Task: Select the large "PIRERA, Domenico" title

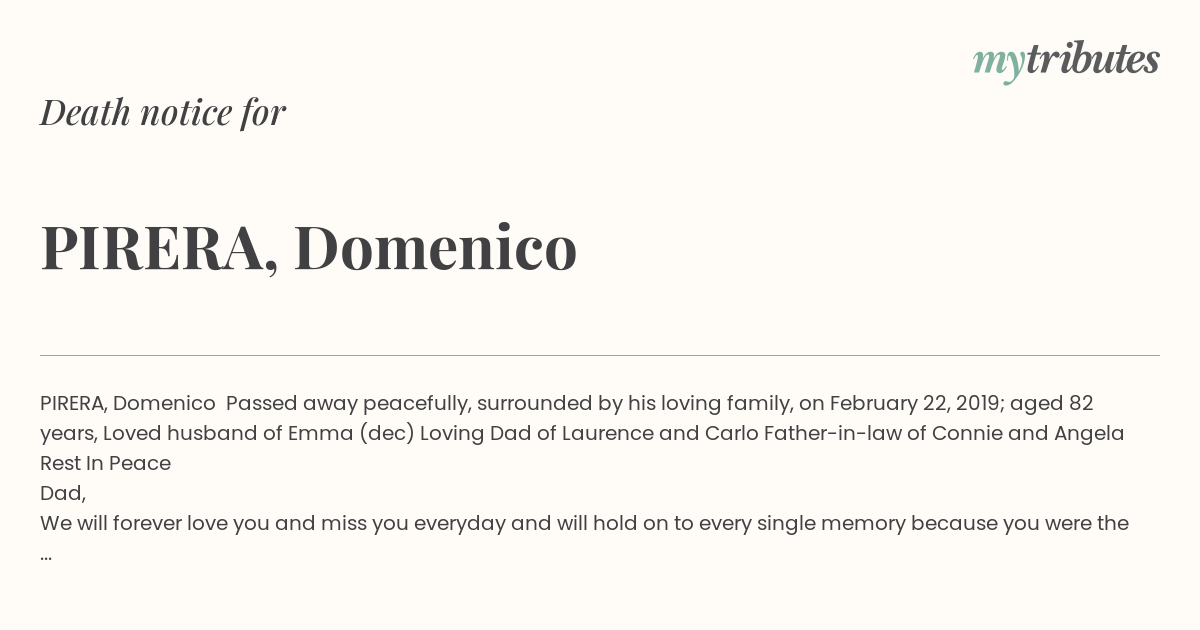Action: (x=308, y=248)
